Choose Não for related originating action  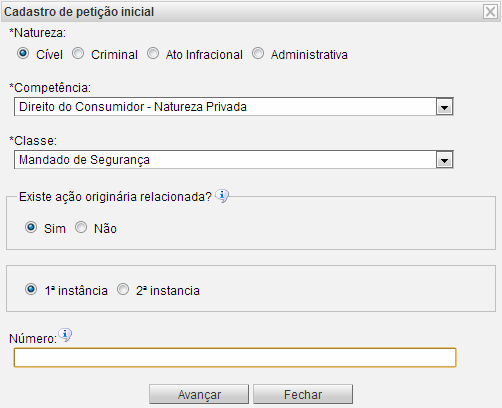coord(81,227)
